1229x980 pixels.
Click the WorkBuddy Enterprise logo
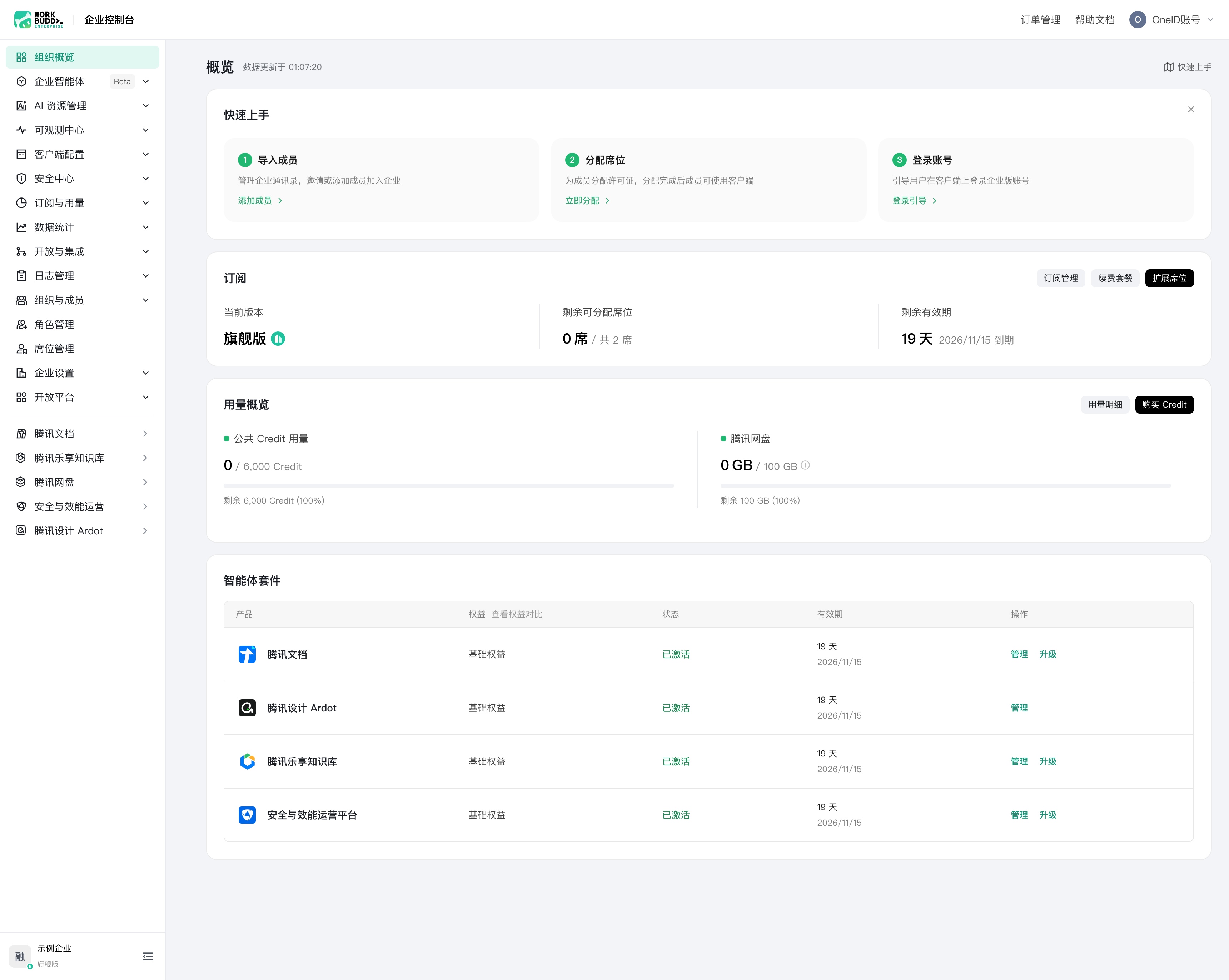click(38, 19)
